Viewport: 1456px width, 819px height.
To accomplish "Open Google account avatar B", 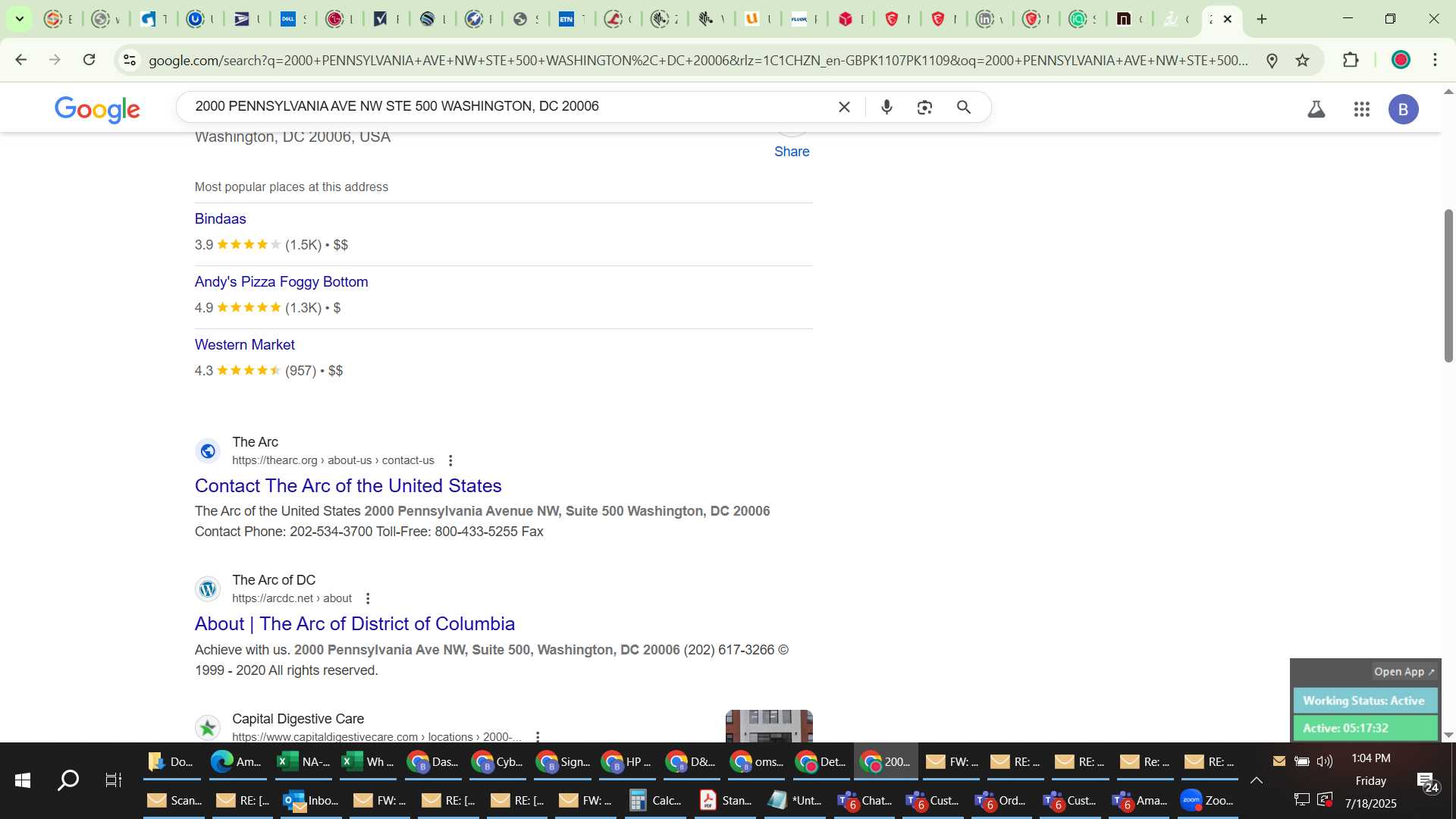I will pyautogui.click(x=1403, y=109).
